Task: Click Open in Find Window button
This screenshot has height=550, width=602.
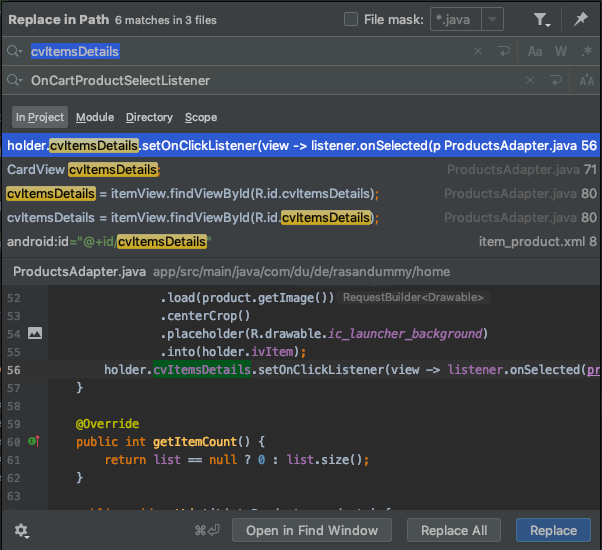Action: point(312,531)
